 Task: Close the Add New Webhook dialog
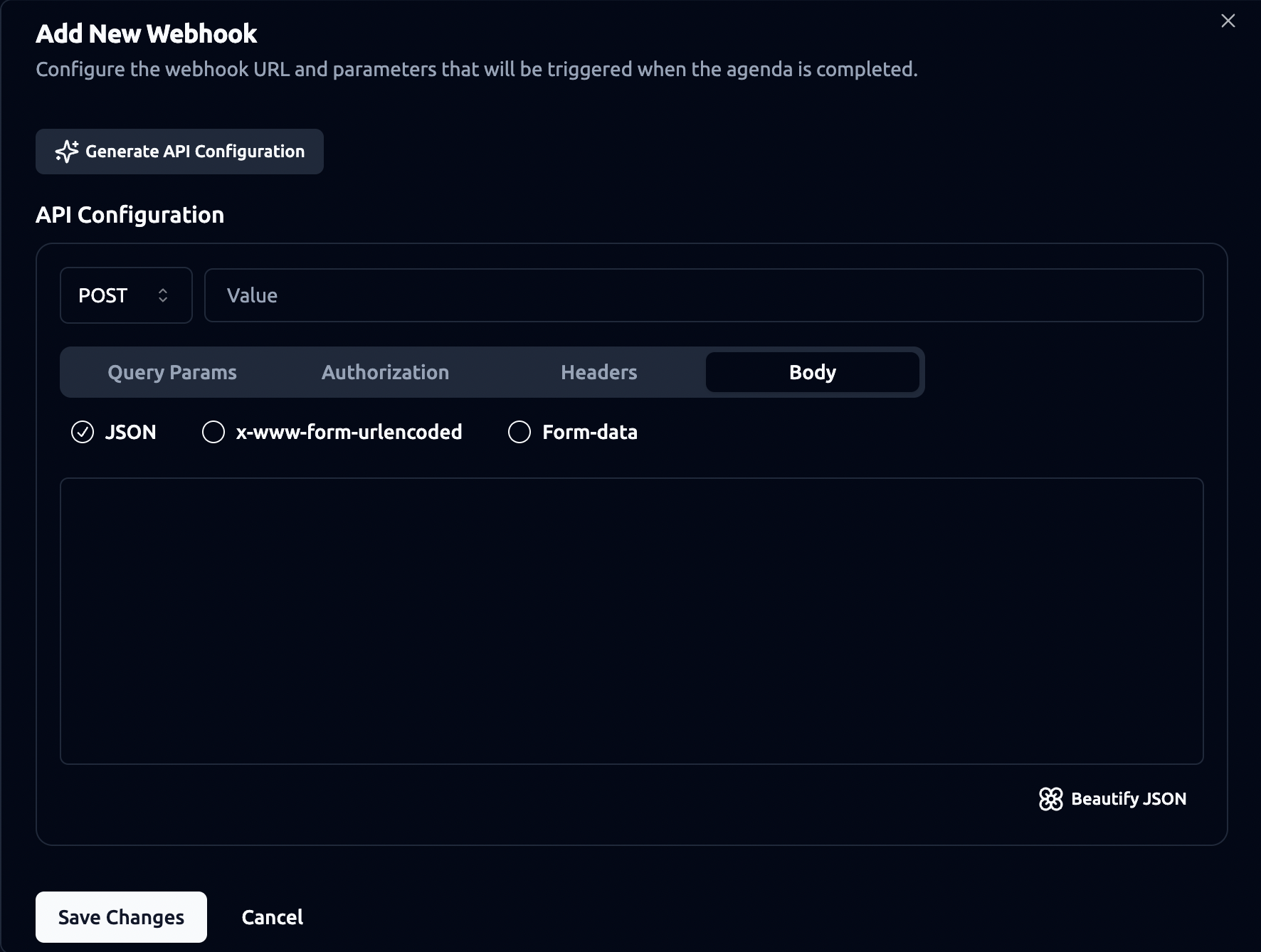coord(1228,21)
